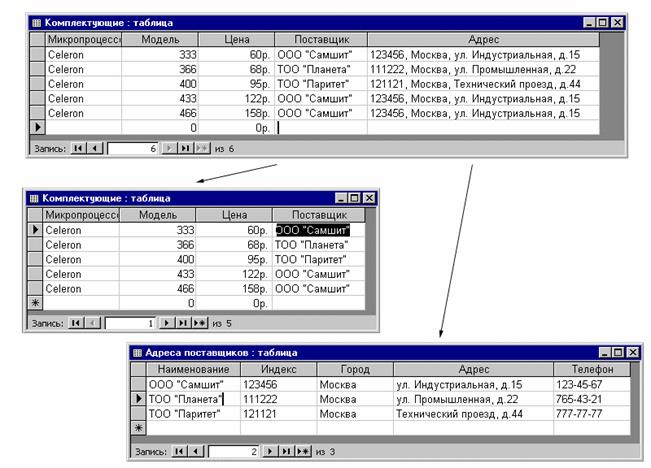
Task: Click the new-row asterisk selector in Адреса поставщиков table
Action: click(138, 428)
